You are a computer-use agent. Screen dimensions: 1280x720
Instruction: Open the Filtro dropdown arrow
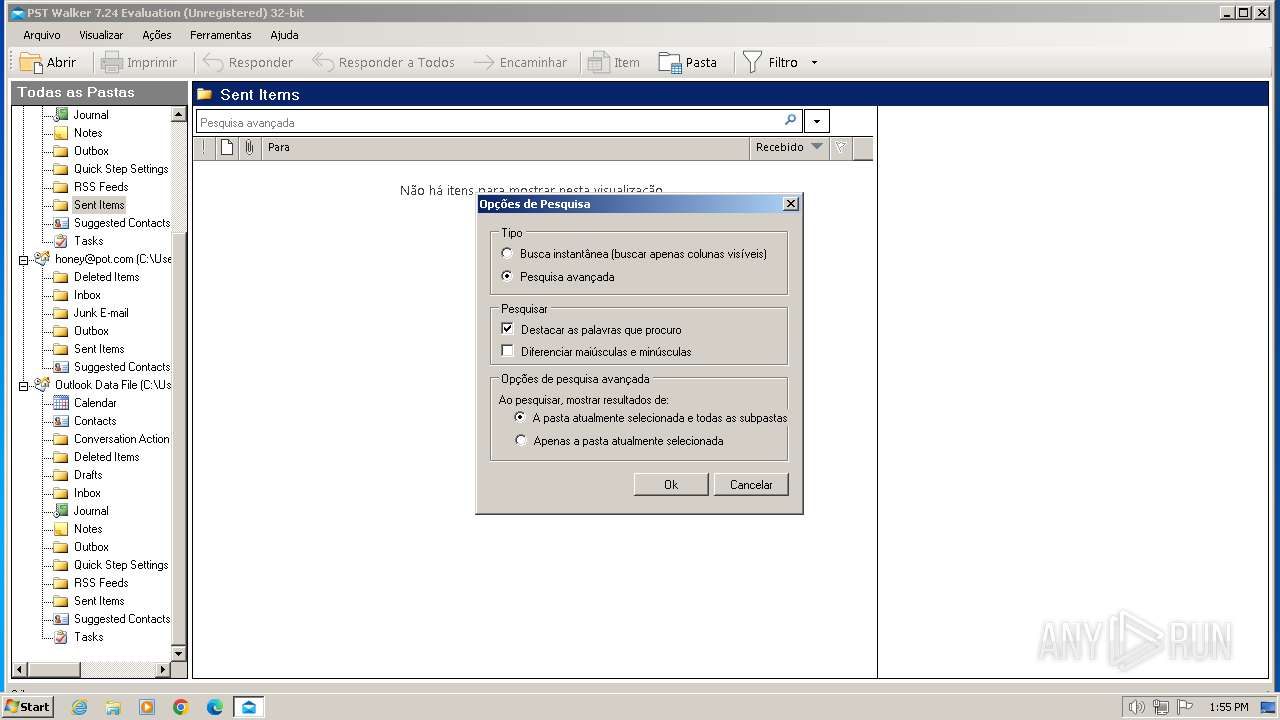pyautogui.click(x=814, y=62)
